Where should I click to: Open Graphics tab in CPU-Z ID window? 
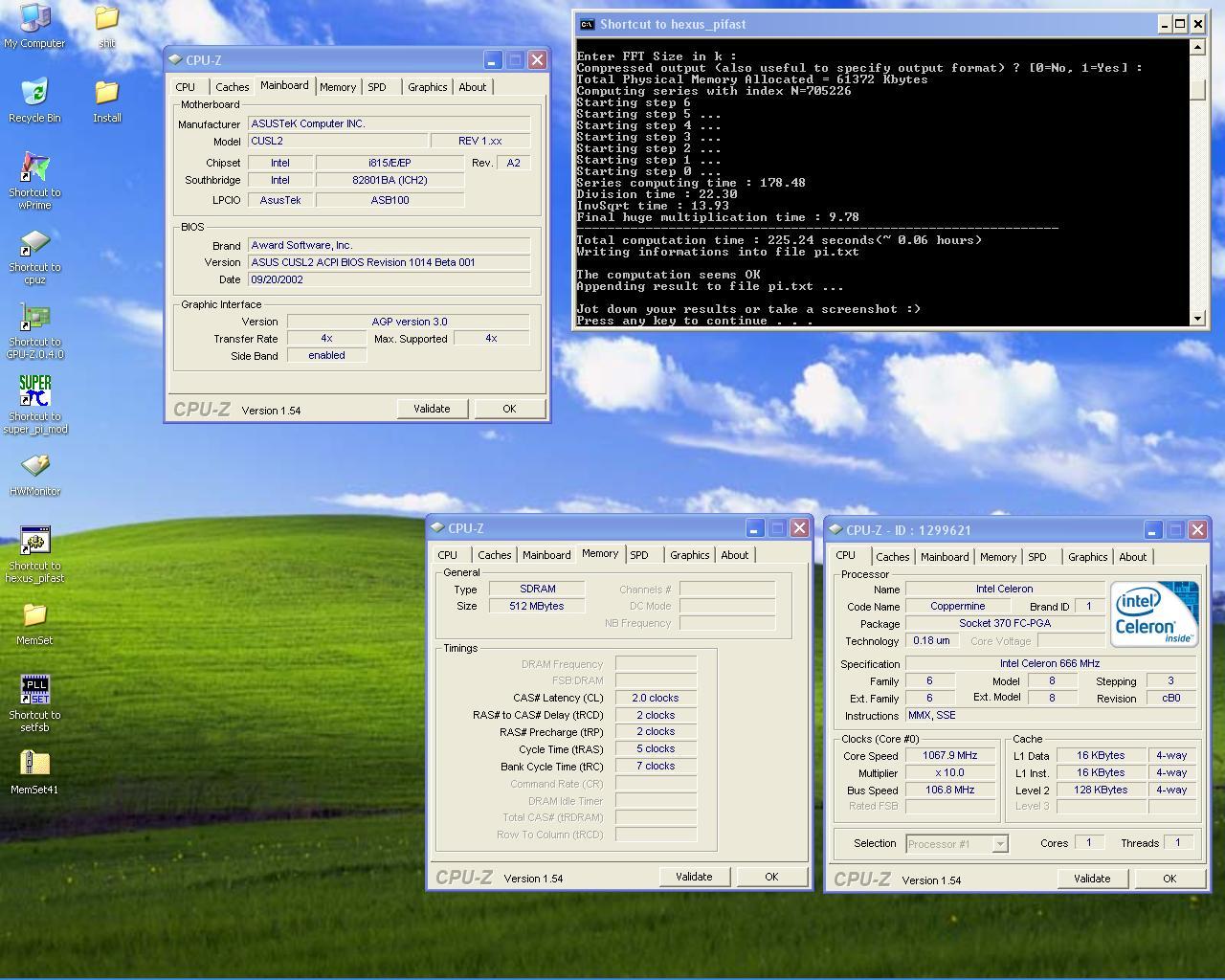[1087, 557]
